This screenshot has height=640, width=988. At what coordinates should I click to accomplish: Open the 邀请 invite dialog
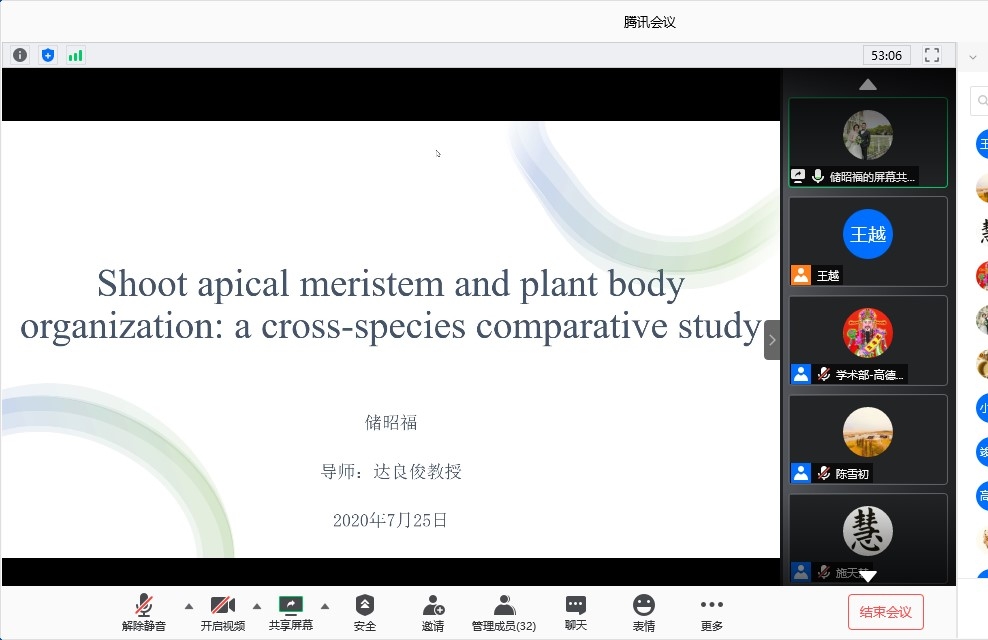(x=433, y=612)
